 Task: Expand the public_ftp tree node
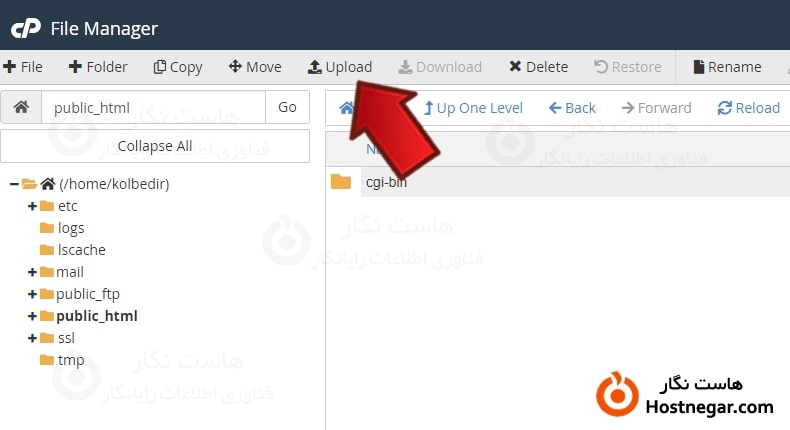point(32,294)
